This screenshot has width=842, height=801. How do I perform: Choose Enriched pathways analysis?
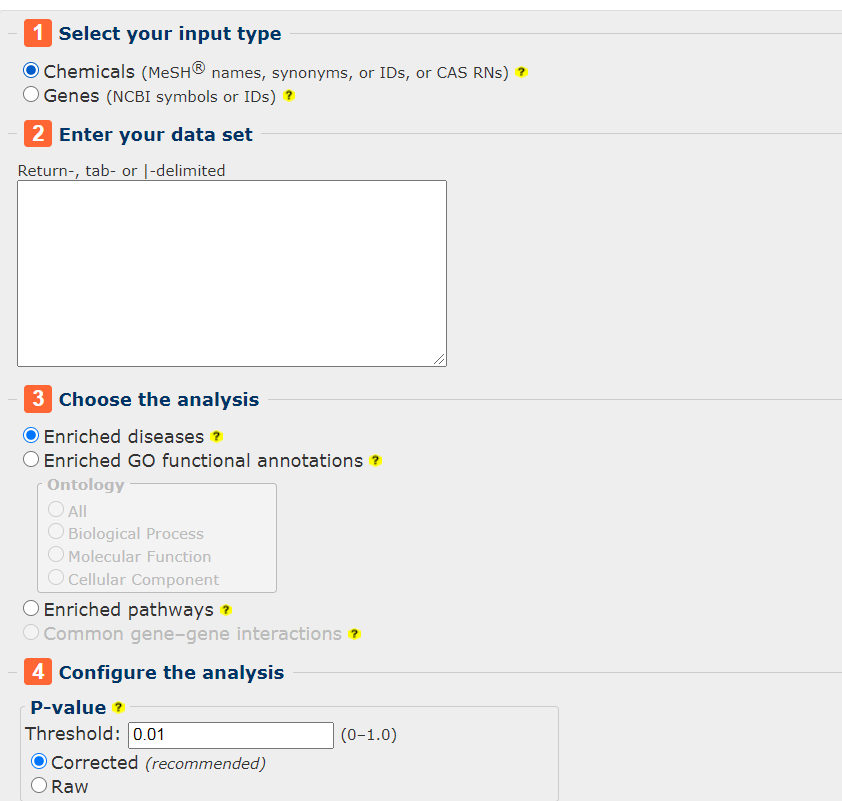point(31,609)
